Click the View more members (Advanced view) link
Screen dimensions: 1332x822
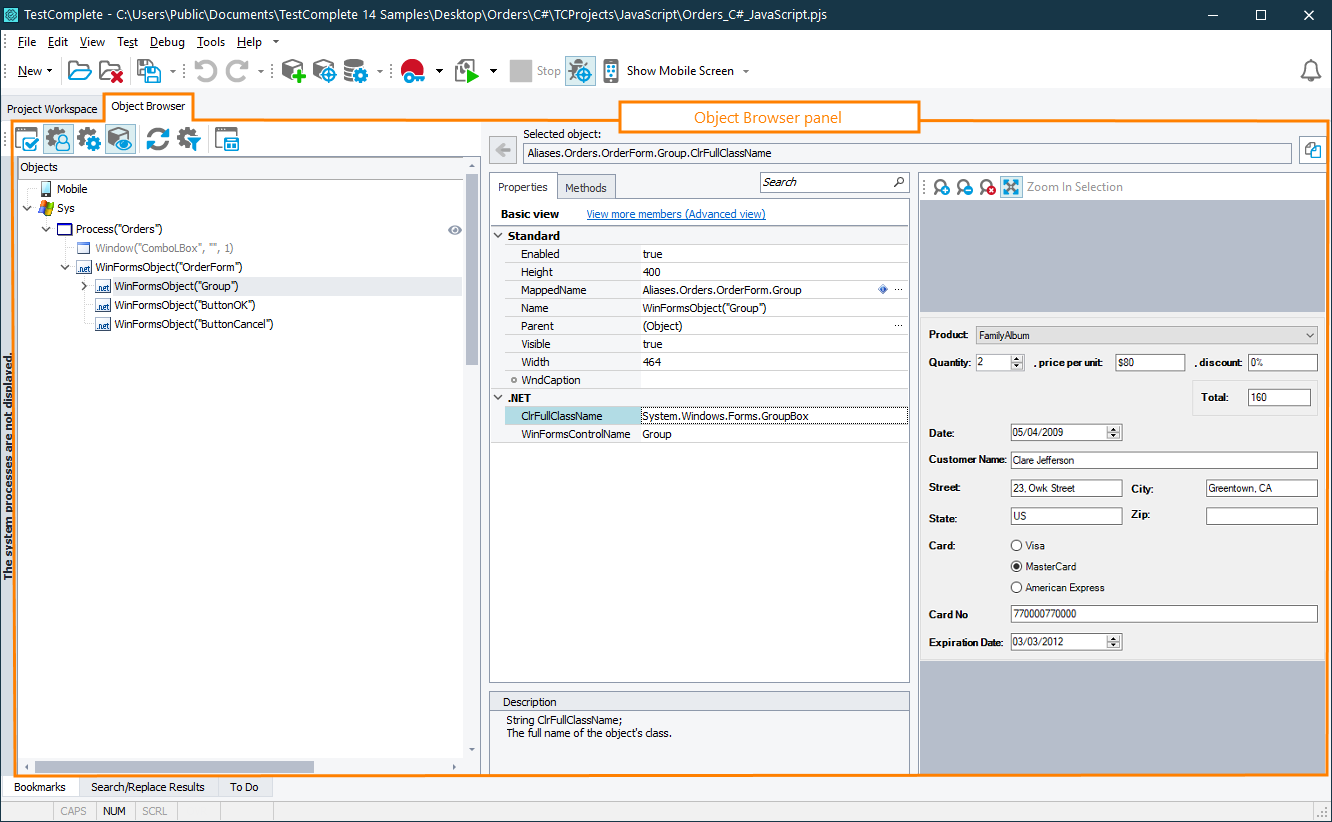(x=676, y=214)
